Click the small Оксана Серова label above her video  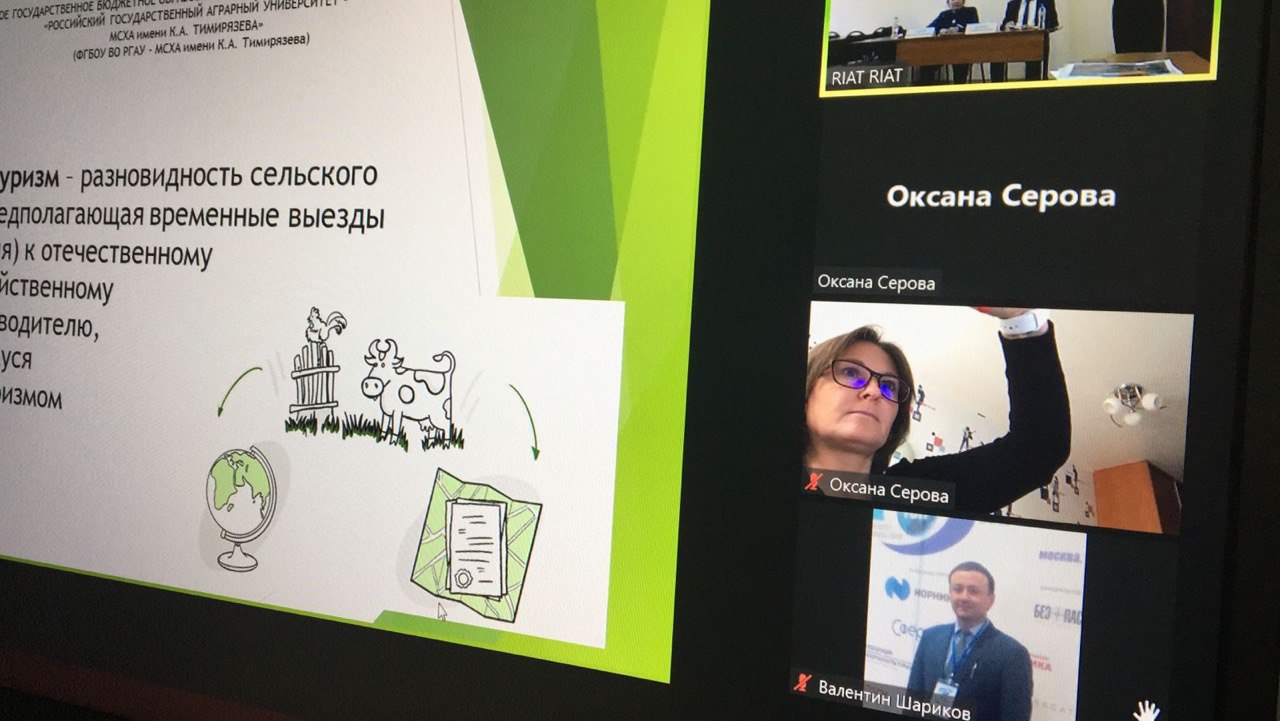coord(876,283)
